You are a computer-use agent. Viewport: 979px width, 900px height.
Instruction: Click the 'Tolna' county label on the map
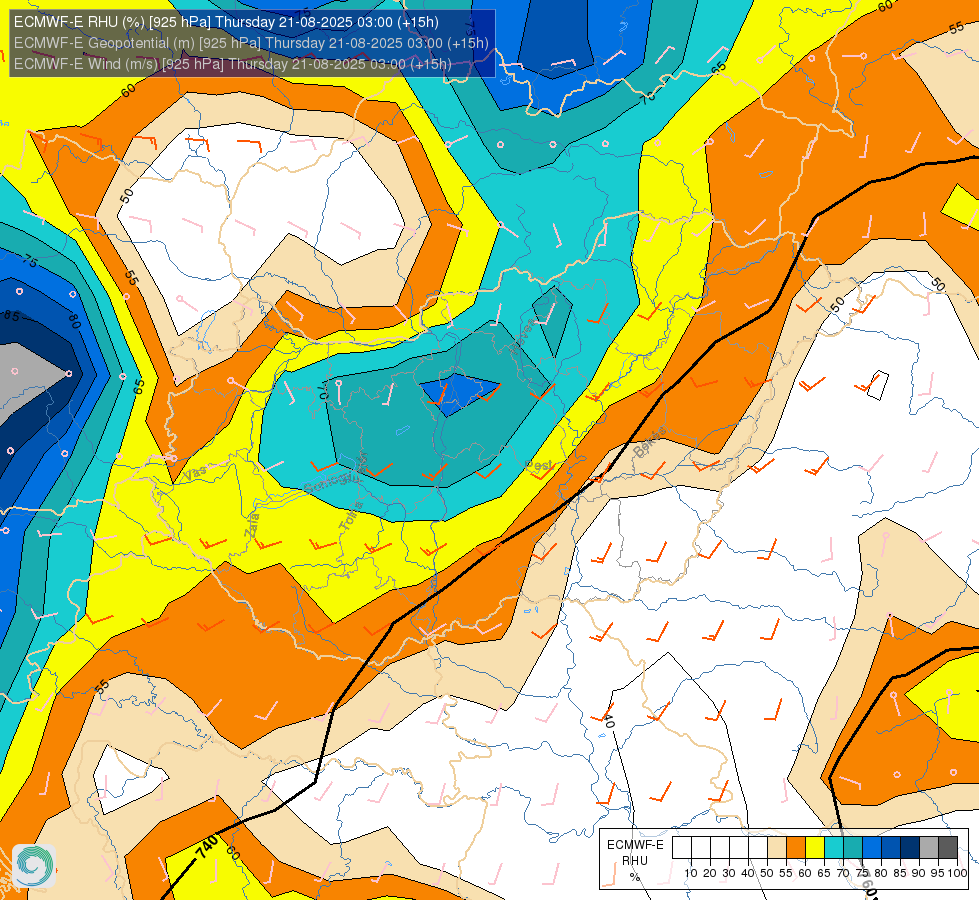pyautogui.click(x=352, y=517)
